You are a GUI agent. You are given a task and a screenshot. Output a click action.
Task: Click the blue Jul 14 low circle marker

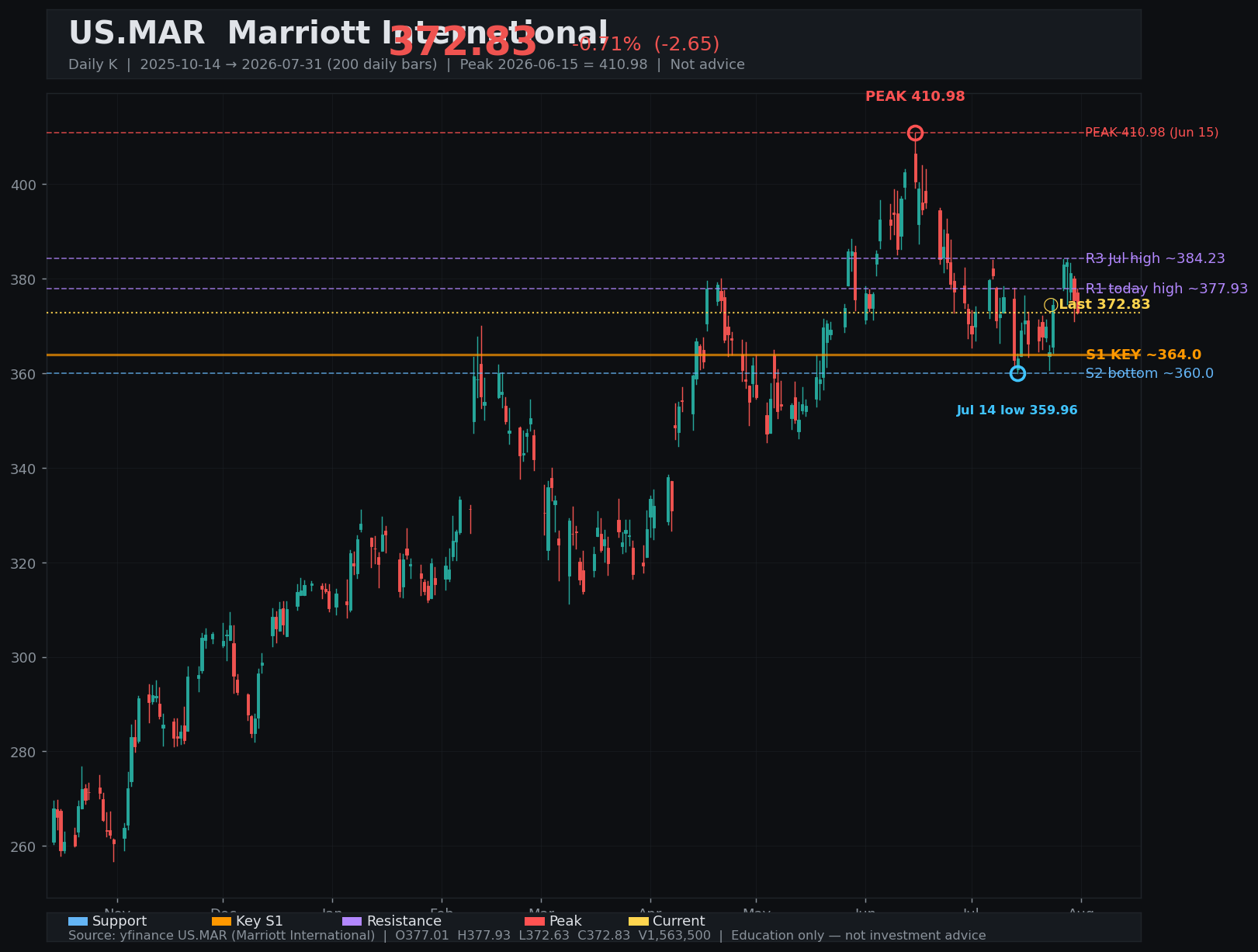click(x=1017, y=373)
